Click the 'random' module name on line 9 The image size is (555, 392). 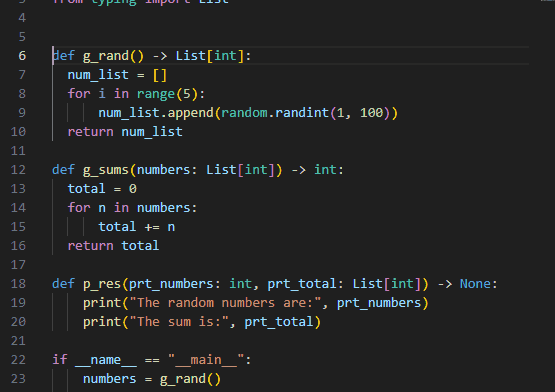(244, 113)
